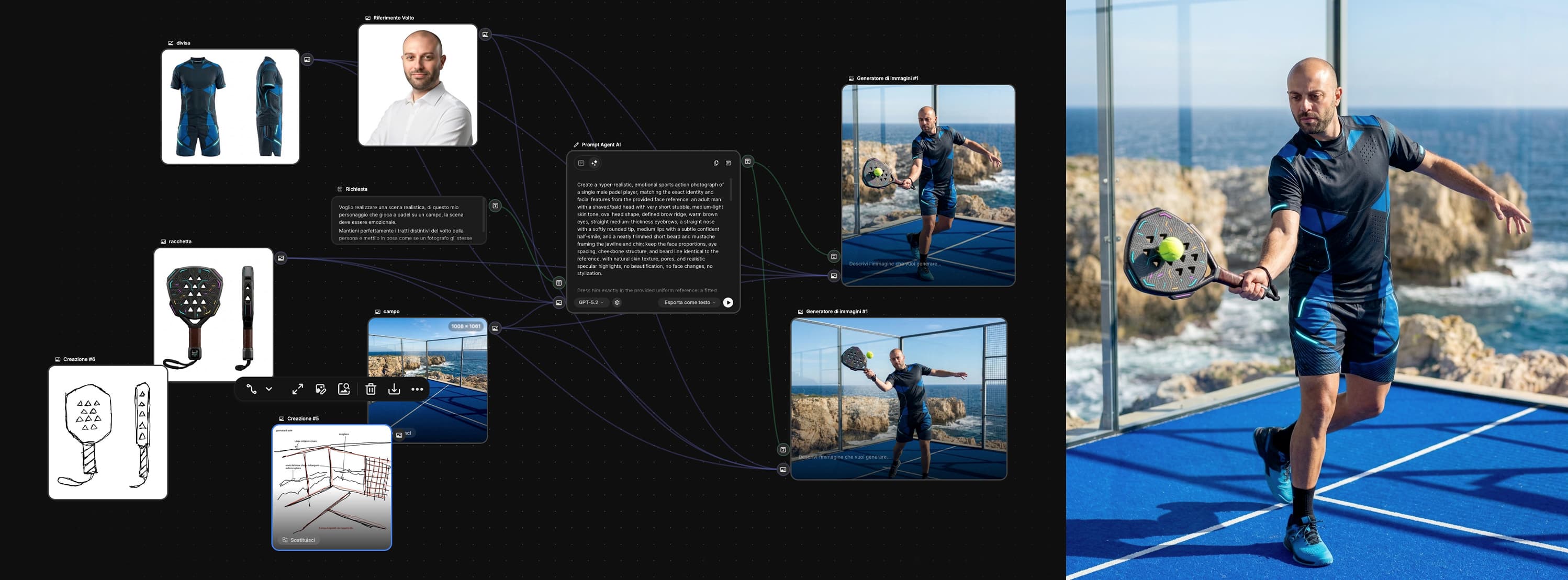Select the Riferimento Volto portrait image
Image resolution: width=1568 pixels, height=580 pixels.
click(x=418, y=85)
